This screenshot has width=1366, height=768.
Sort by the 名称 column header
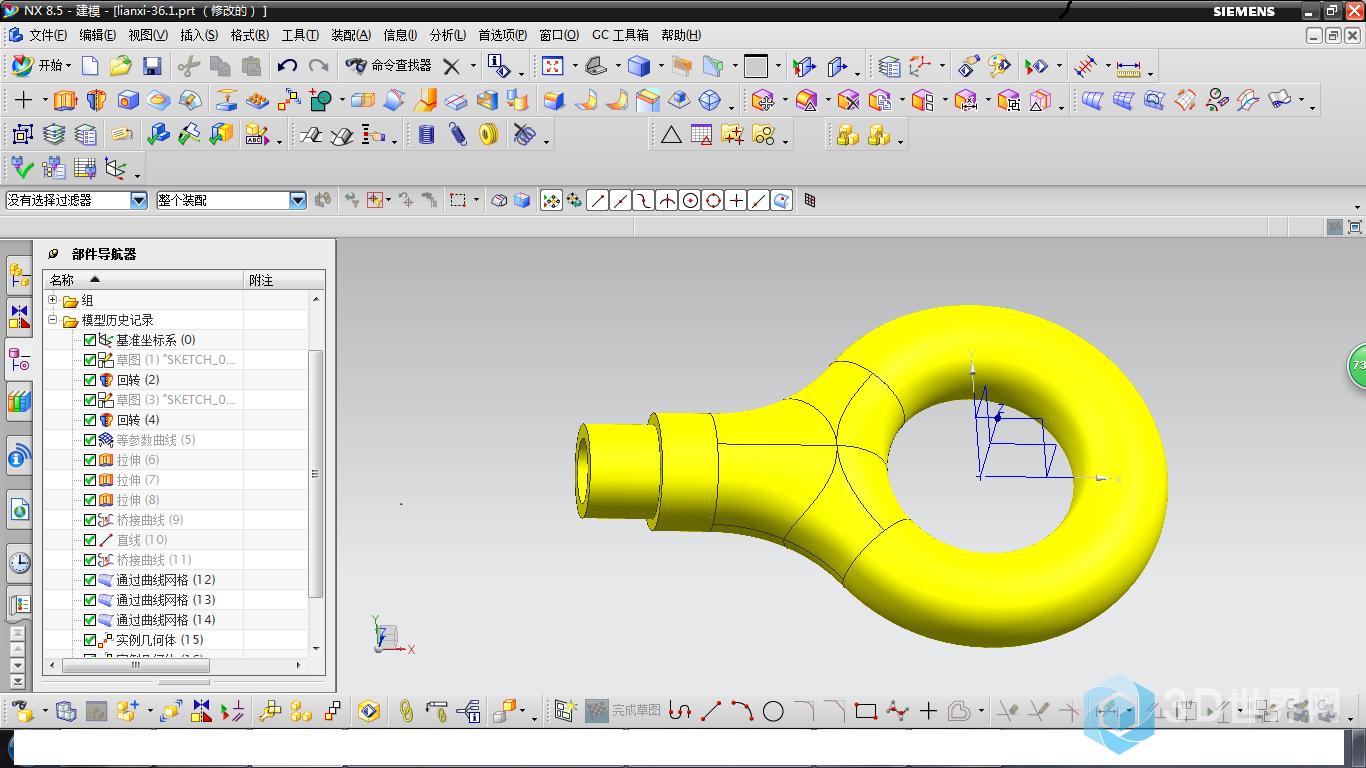144,280
